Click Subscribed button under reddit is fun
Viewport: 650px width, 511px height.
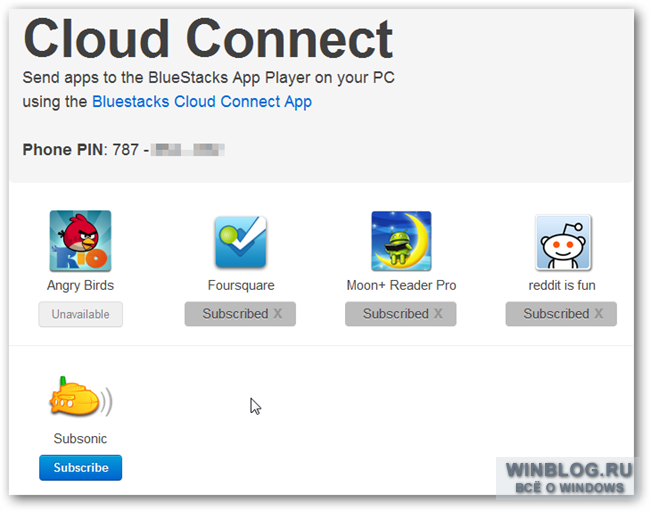coord(561,314)
